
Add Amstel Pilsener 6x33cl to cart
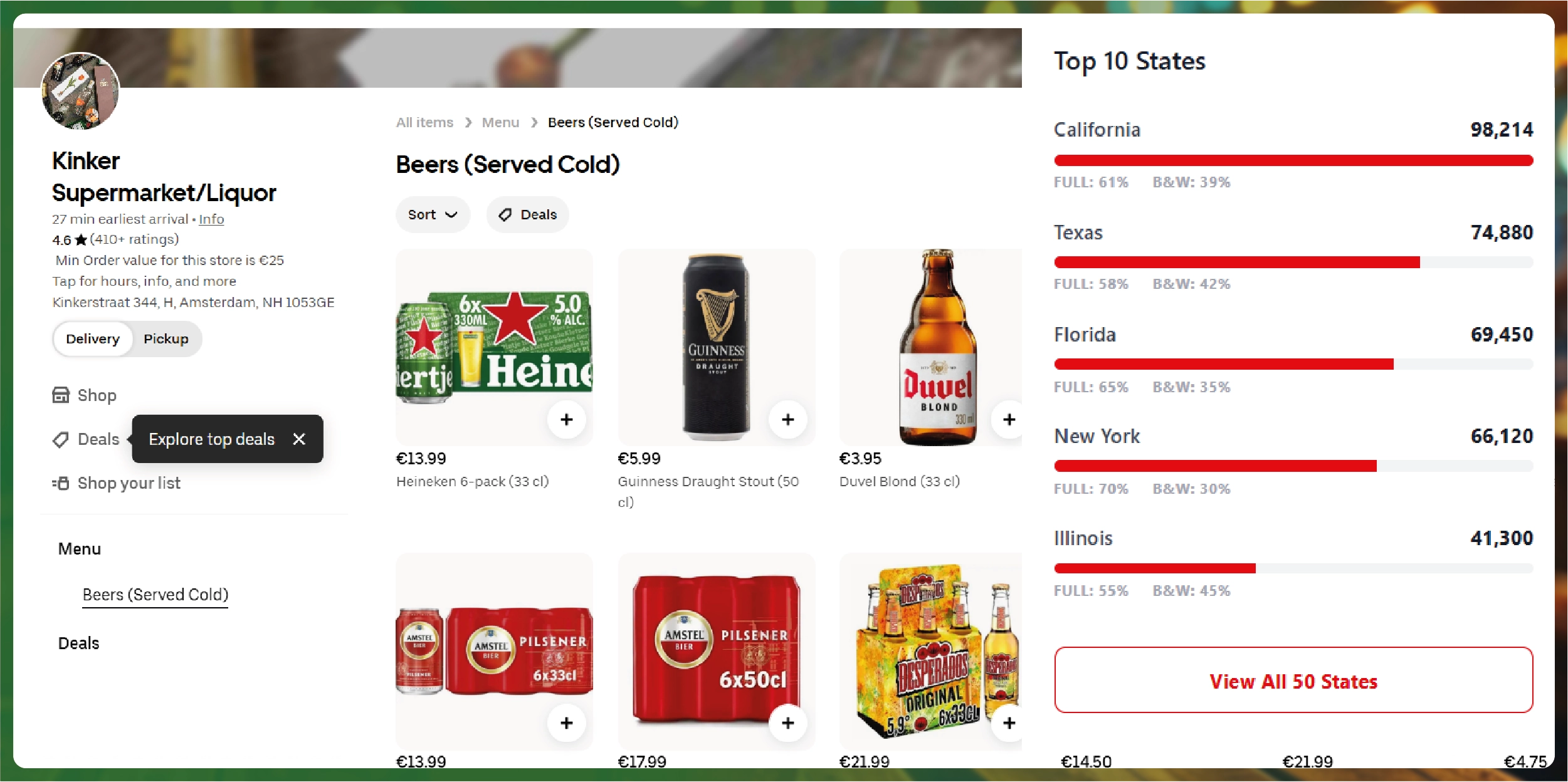pos(566,722)
